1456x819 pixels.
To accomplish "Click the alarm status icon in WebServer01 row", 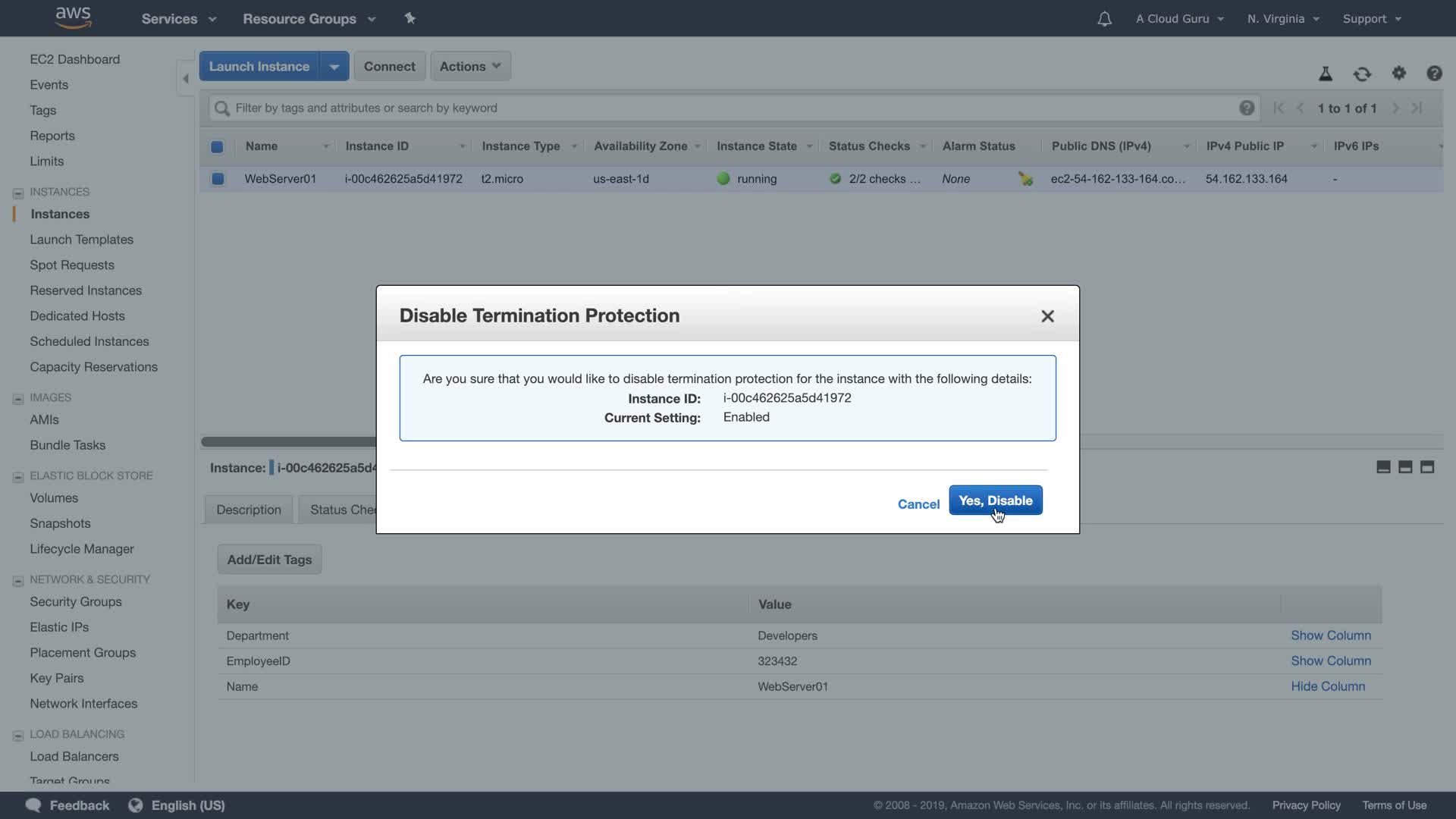I will click(x=1025, y=179).
